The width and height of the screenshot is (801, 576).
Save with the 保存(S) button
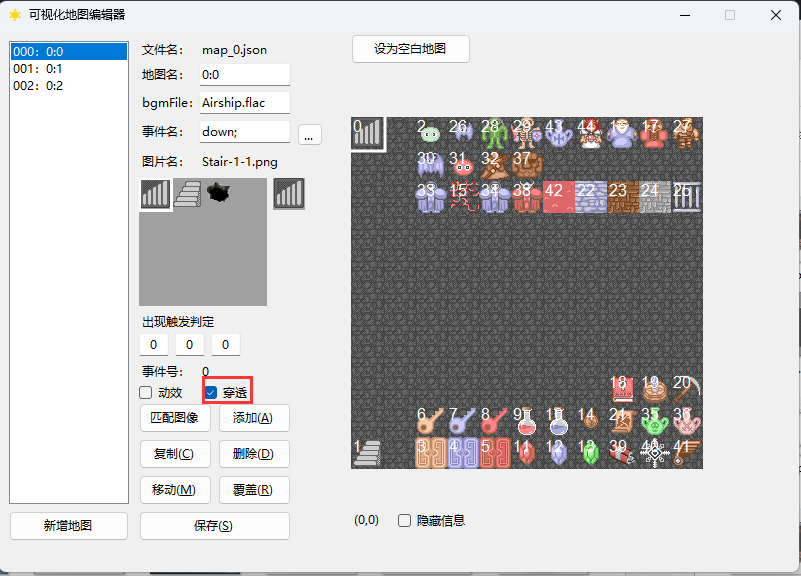point(215,526)
